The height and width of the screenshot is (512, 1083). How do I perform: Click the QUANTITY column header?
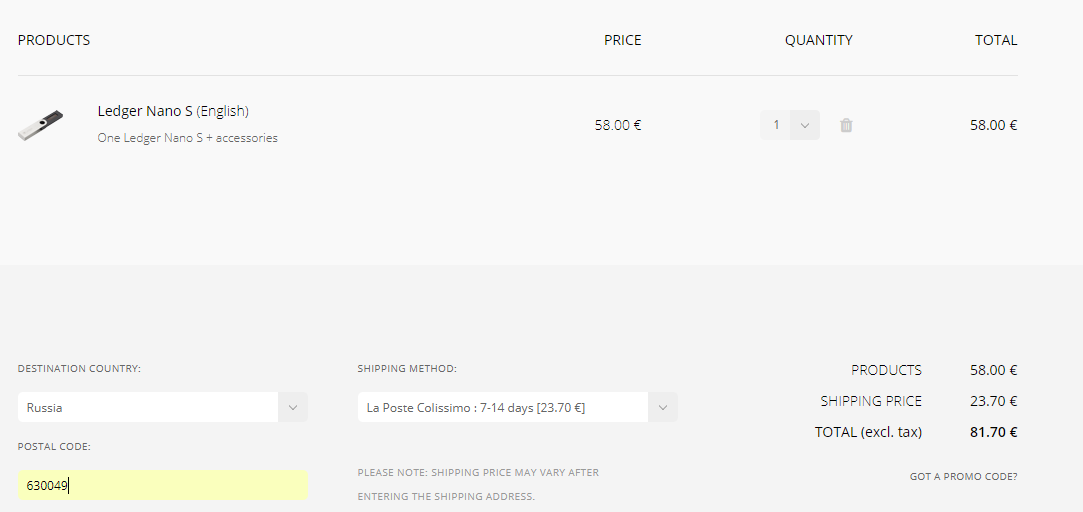(x=818, y=40)
